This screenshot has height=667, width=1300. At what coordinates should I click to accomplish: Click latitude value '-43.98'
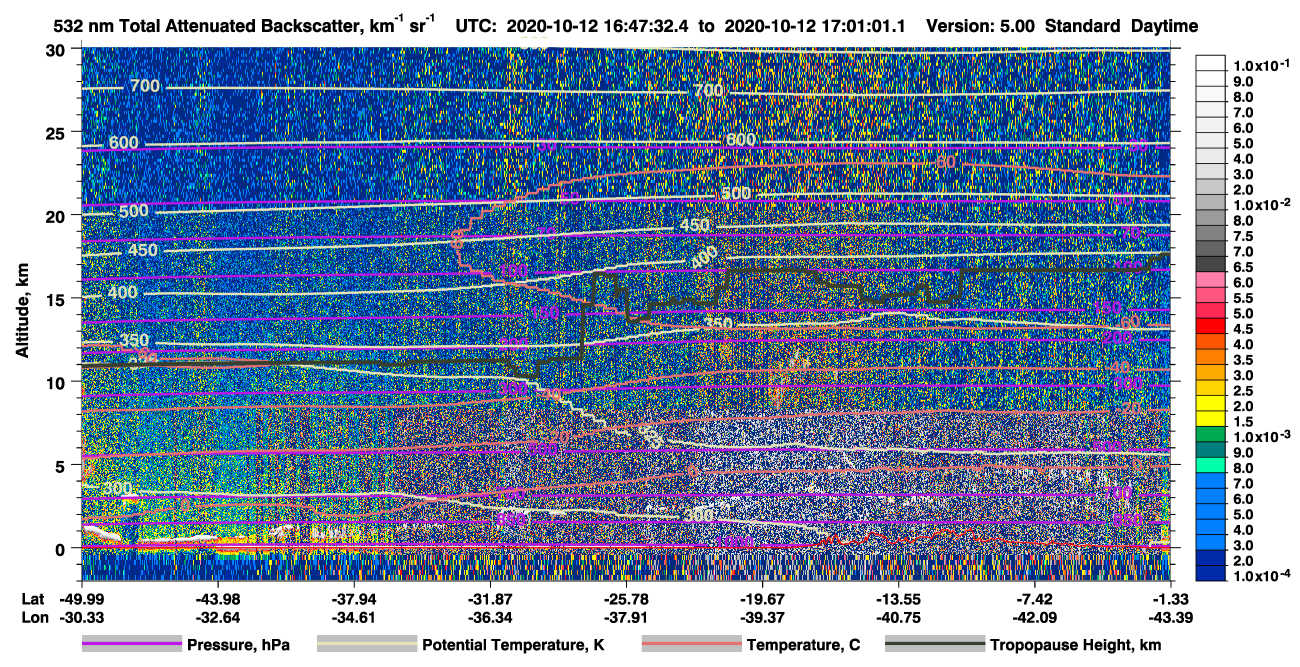217,599
